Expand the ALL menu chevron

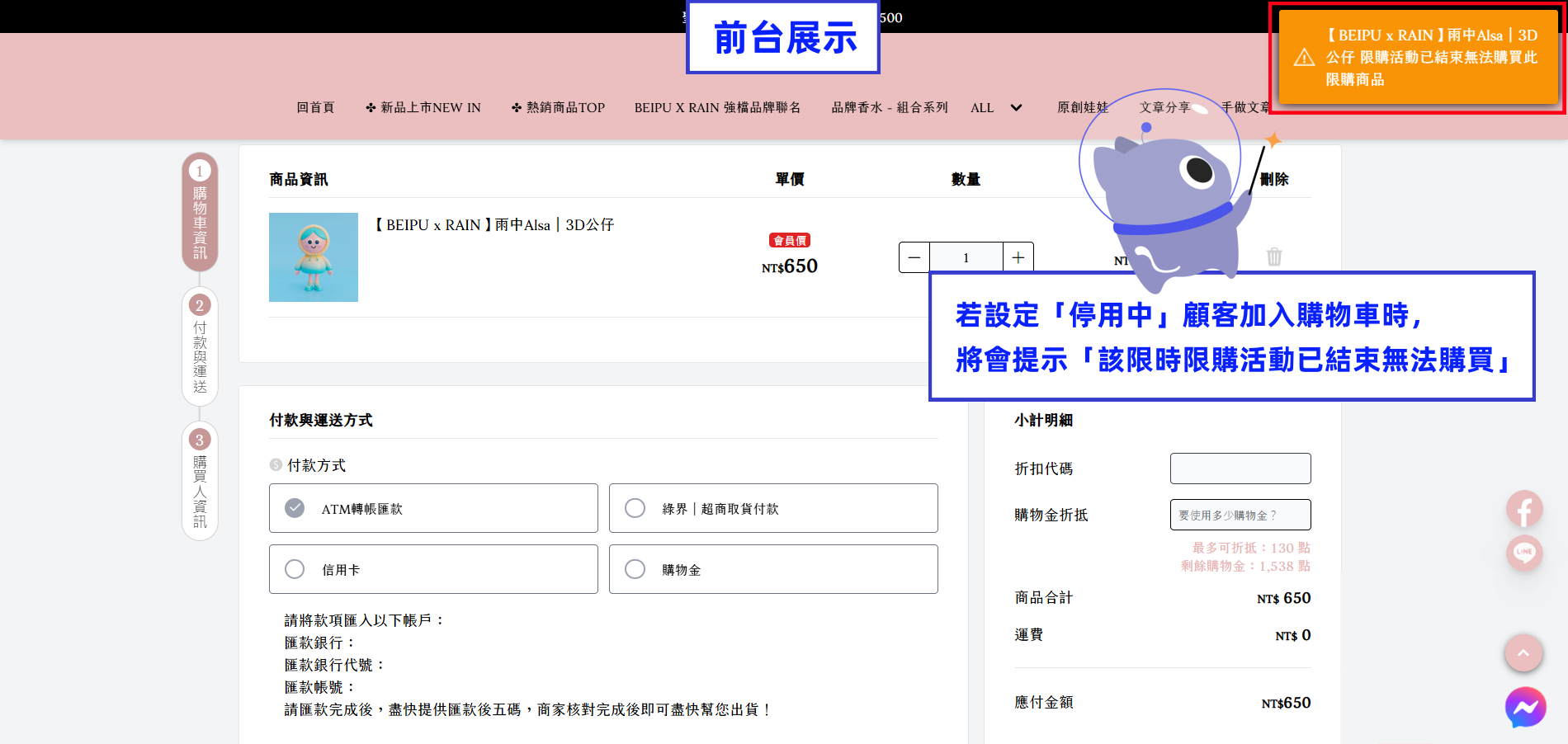1016,108
